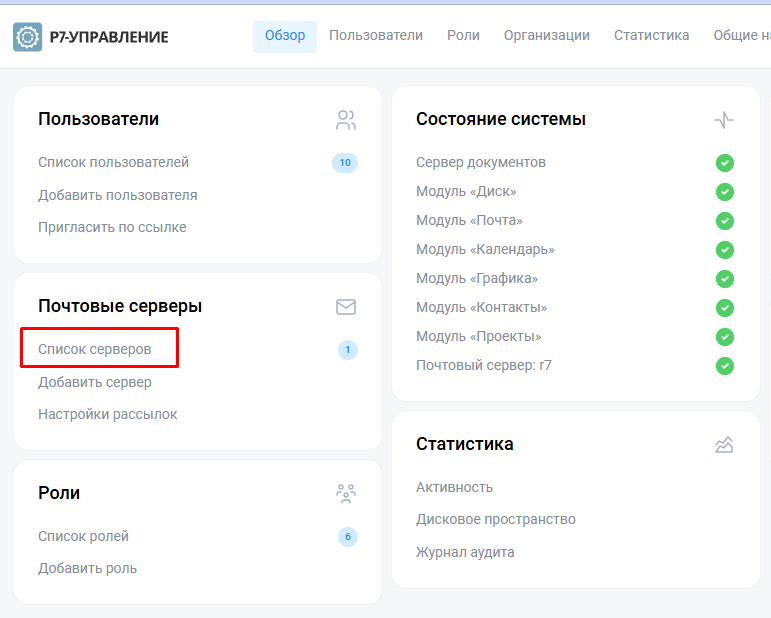Viewport: 771px width, 618px height.
Task: Open the Организации tab
Action: pos(546,36)
